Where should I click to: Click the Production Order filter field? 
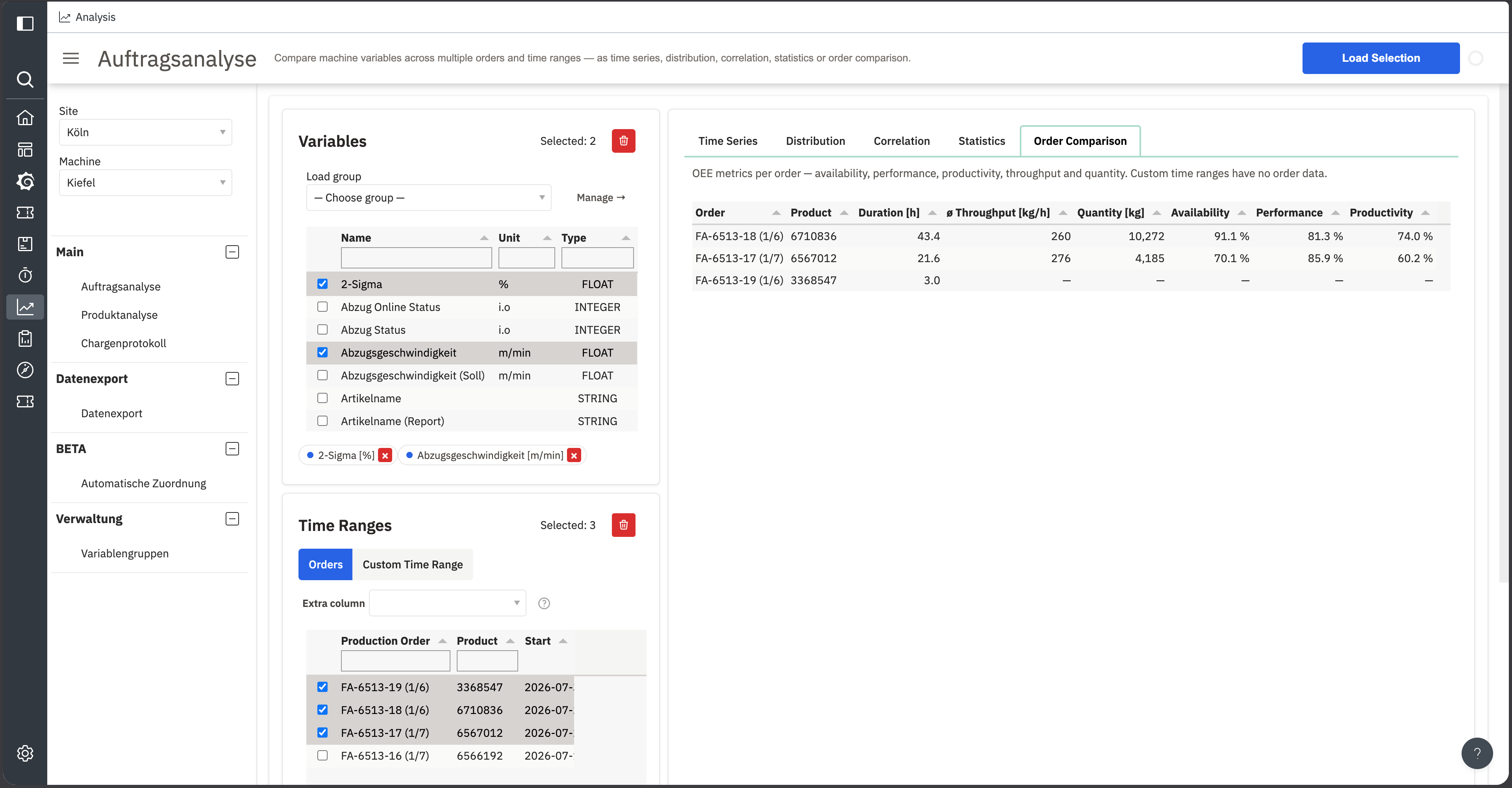[395, 661]
